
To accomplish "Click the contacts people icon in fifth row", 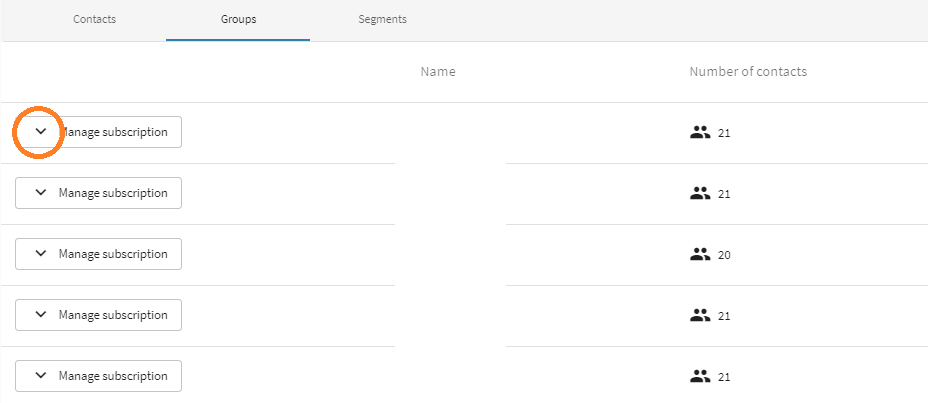I will point(700,376).
